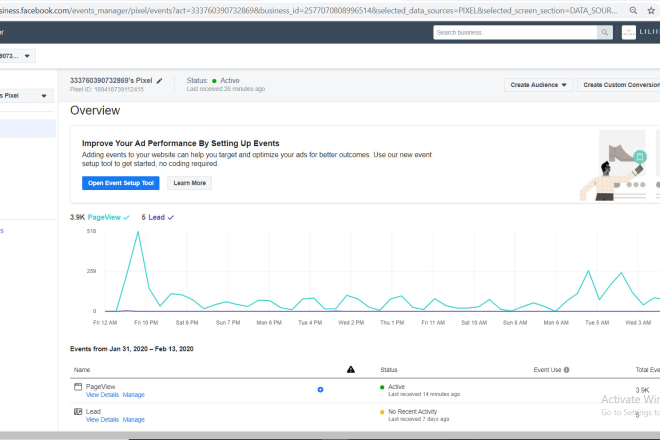Viewport: 660px width, 440px height.
Task: Edit pixel name with pencil icon
Action: click(160, 81)
